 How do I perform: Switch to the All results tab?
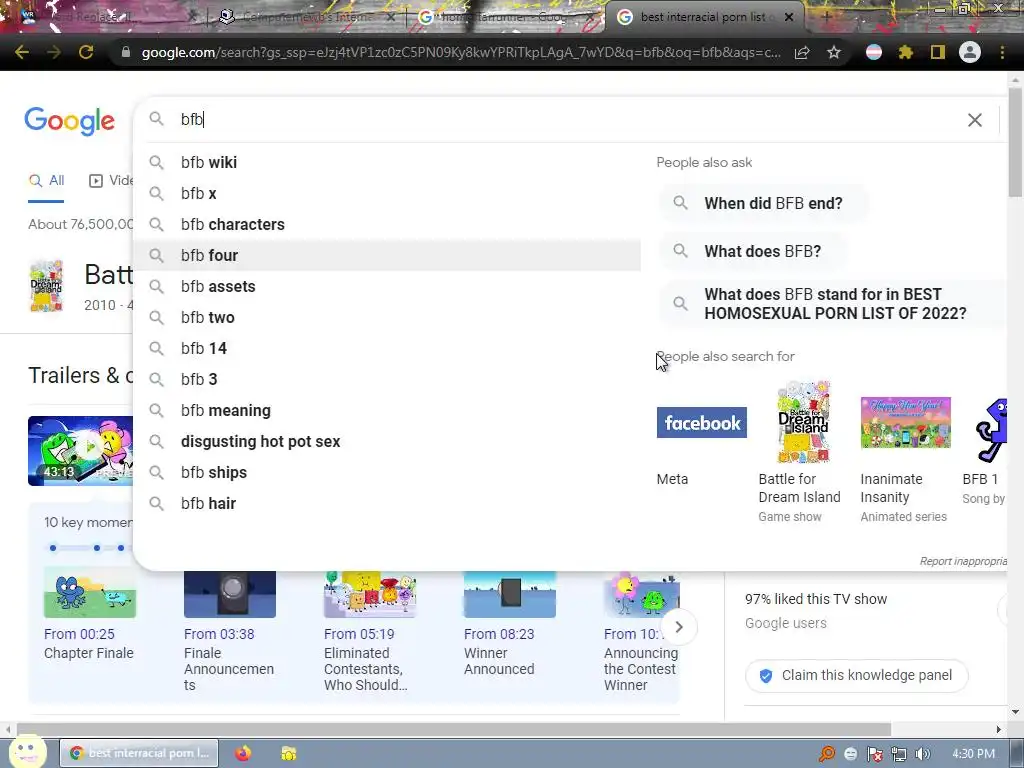coord(46,181)
